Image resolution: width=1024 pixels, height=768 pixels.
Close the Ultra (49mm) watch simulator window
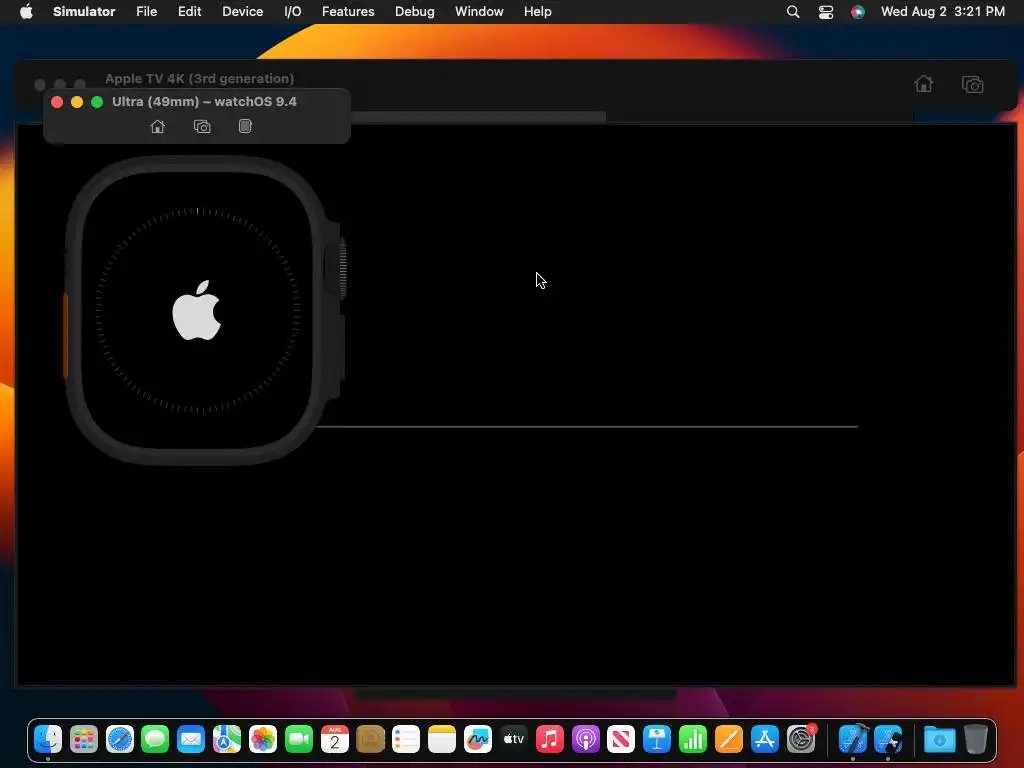[57, 102]
